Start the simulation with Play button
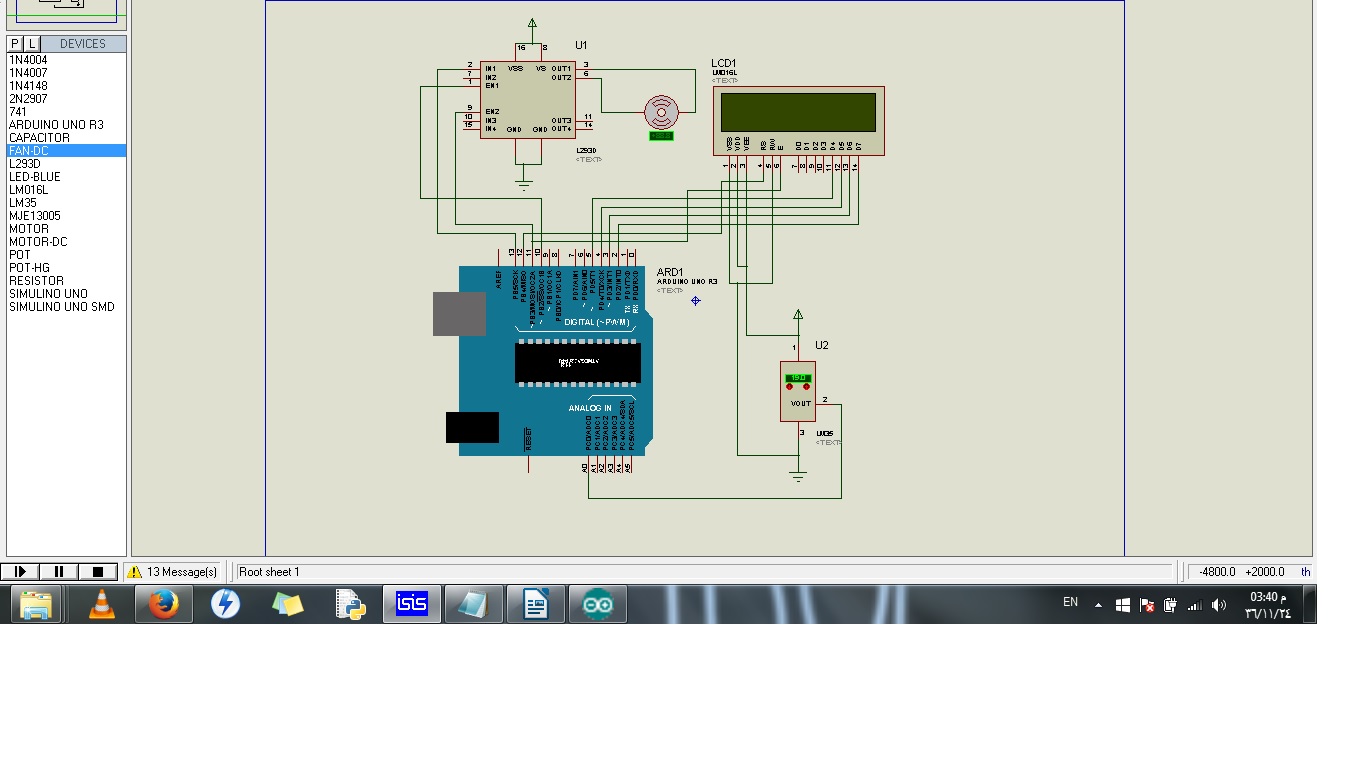Viewport: 1366px width, 768px height. (20, 572)
